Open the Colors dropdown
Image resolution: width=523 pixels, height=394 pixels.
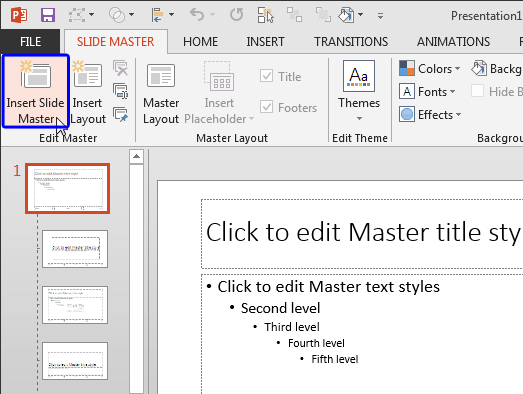point(430,69)
